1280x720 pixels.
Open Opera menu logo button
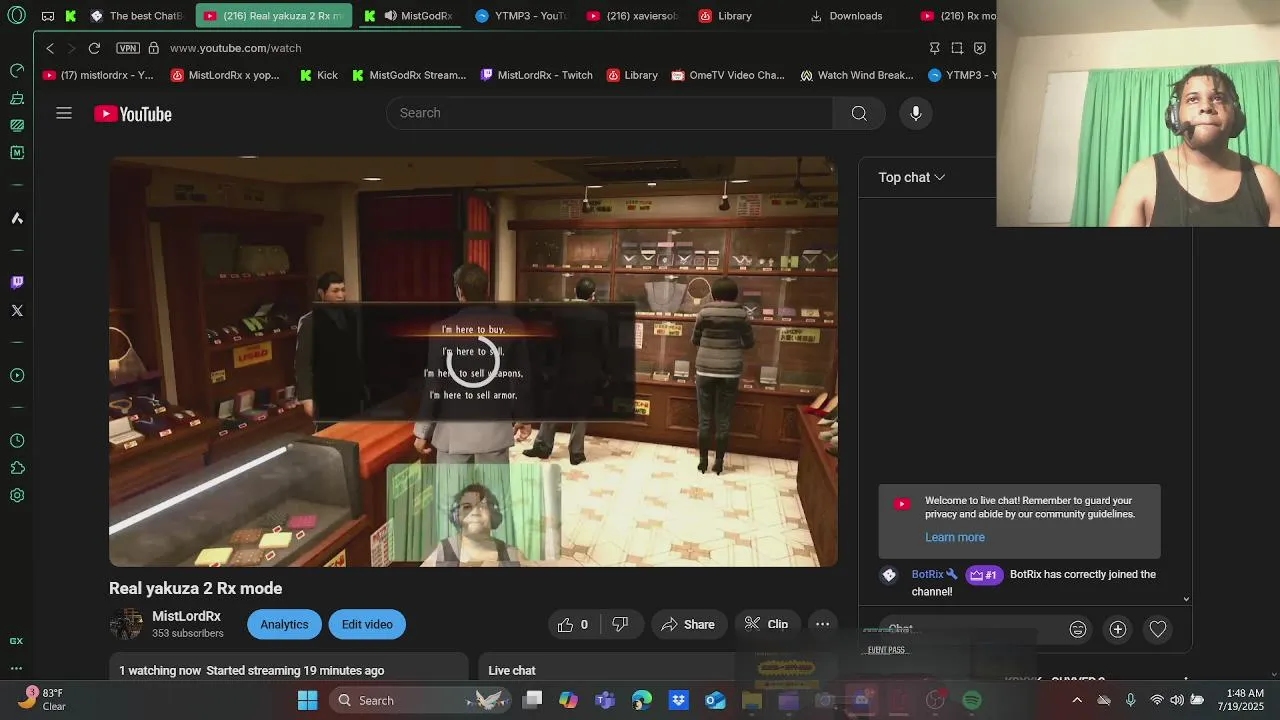16,16
